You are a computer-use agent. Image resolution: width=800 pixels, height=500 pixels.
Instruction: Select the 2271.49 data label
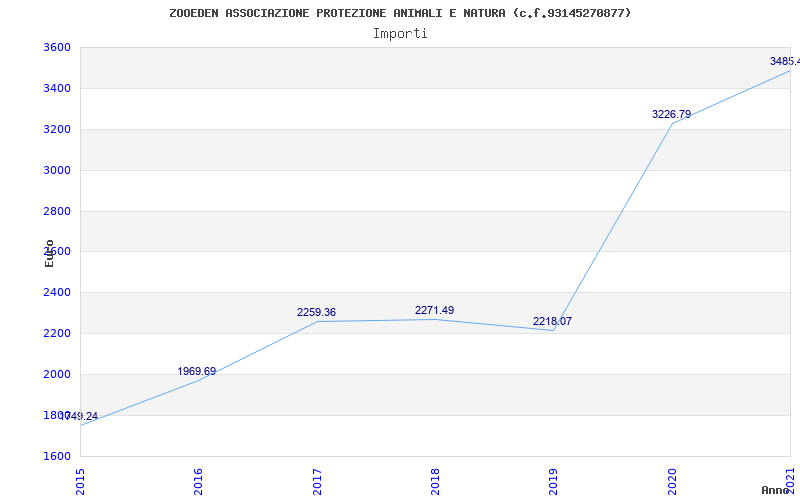point(434,310)
